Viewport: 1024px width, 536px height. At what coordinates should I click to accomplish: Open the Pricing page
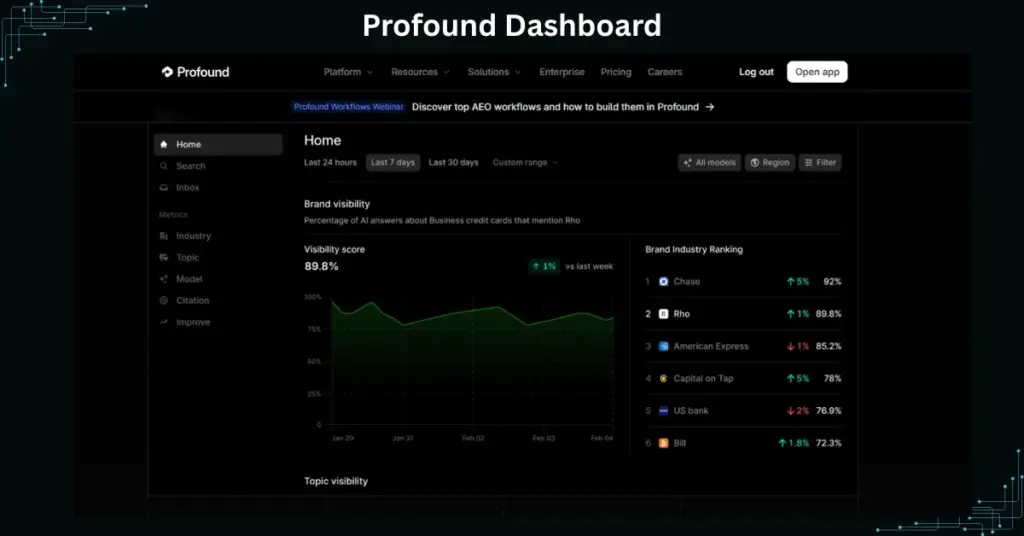[616, 72]
